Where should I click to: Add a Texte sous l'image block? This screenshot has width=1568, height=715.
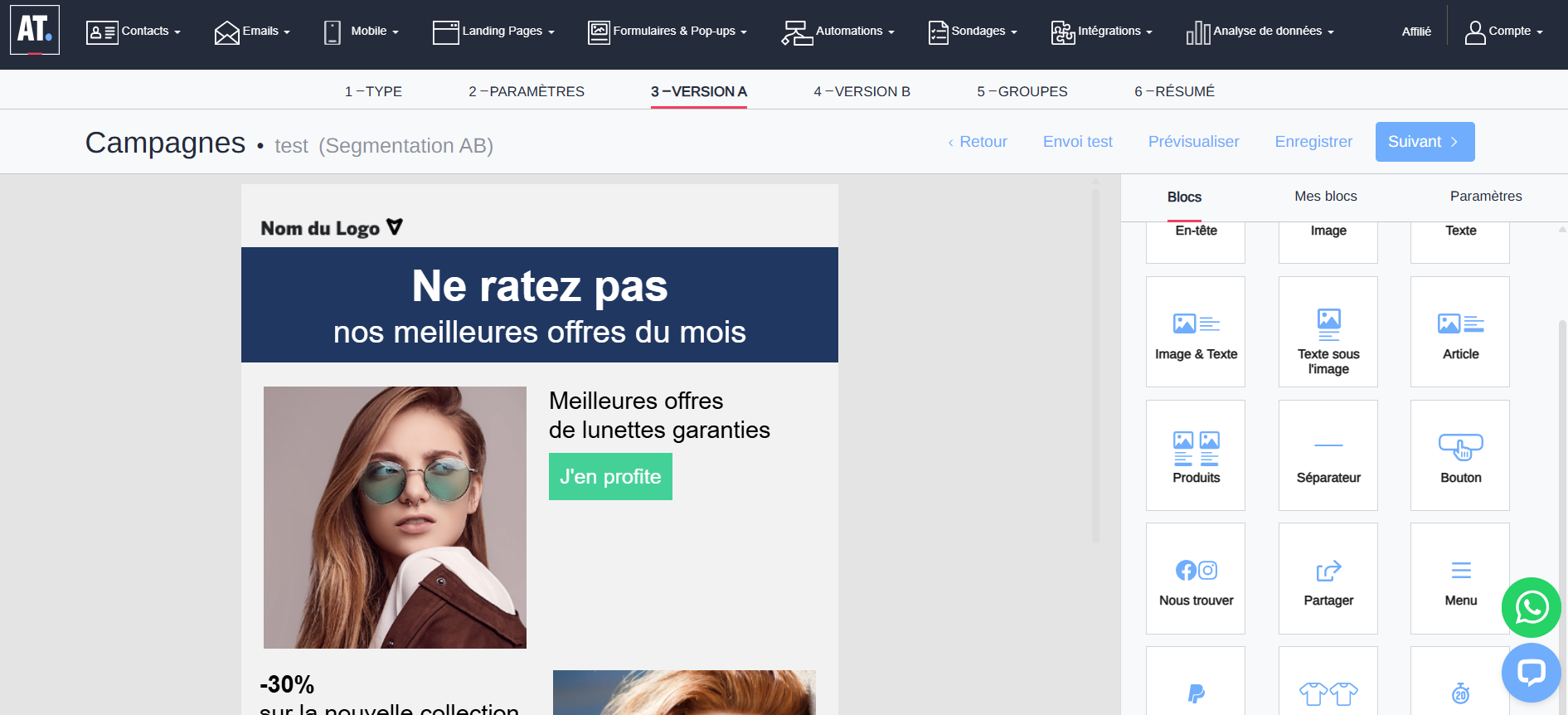(x=1328, y=332)
